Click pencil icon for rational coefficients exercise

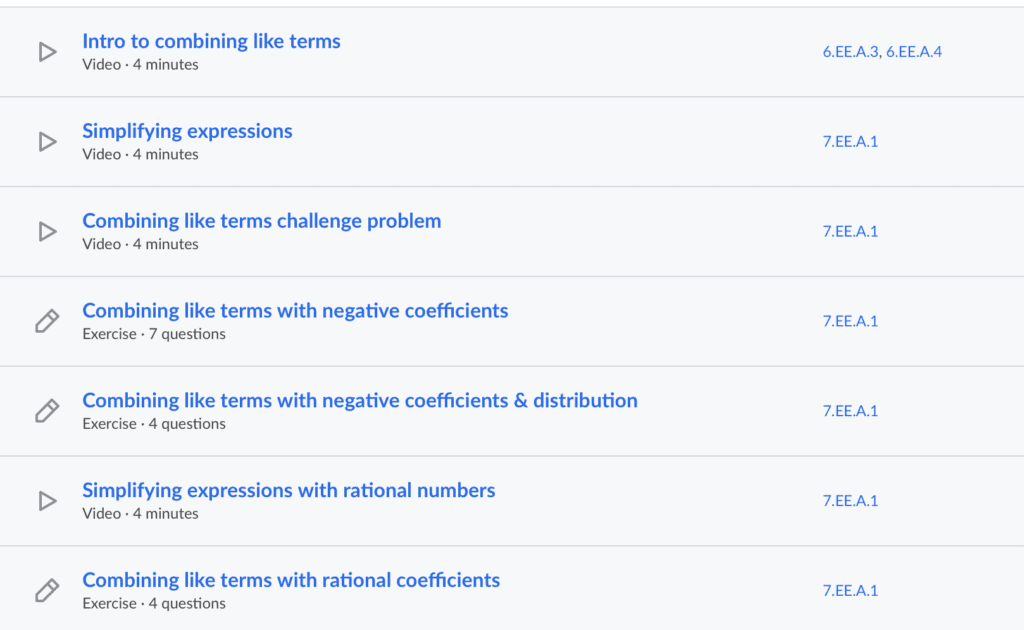pyautogui.click(x=47, y=590)
